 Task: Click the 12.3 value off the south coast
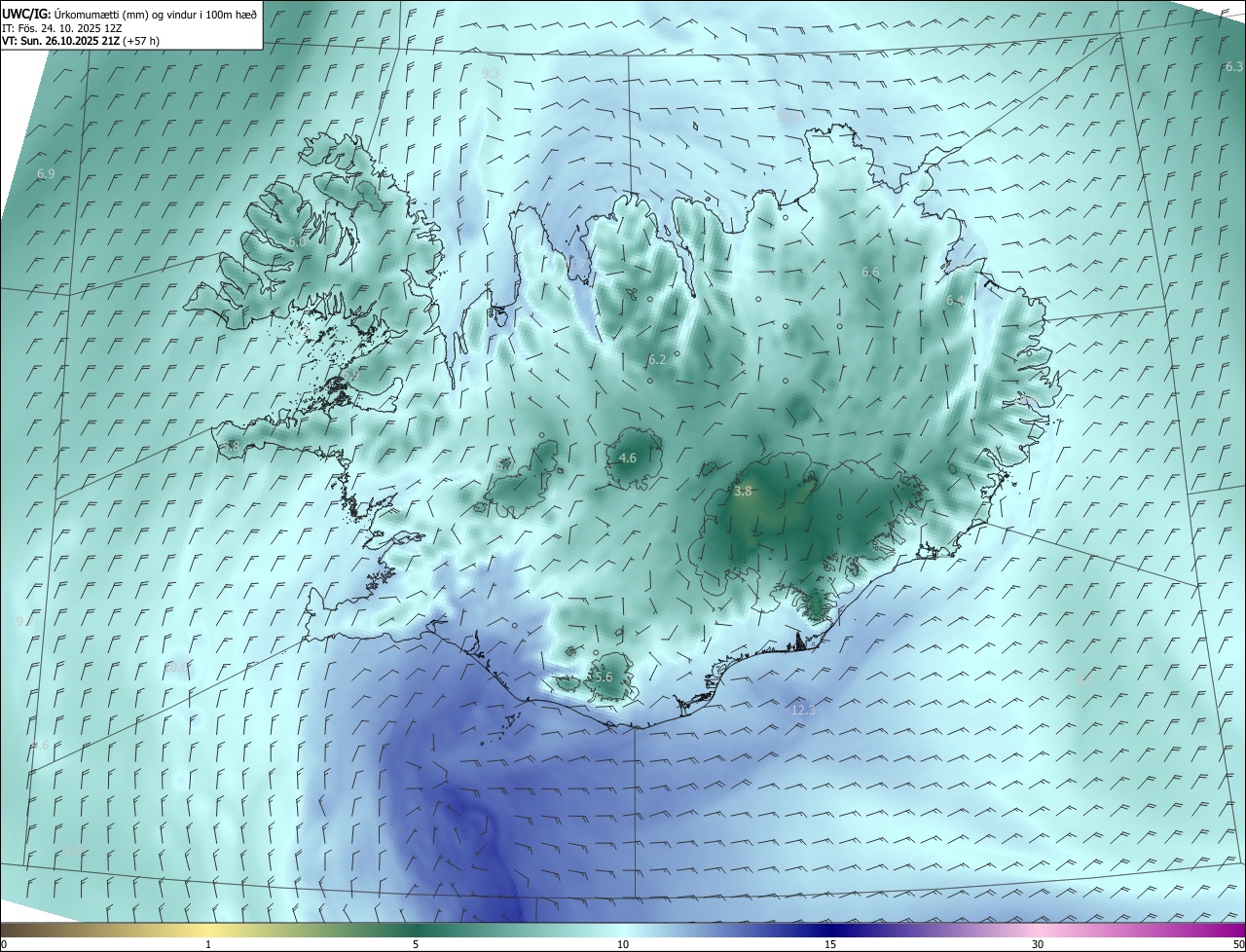tap(803, 710)
